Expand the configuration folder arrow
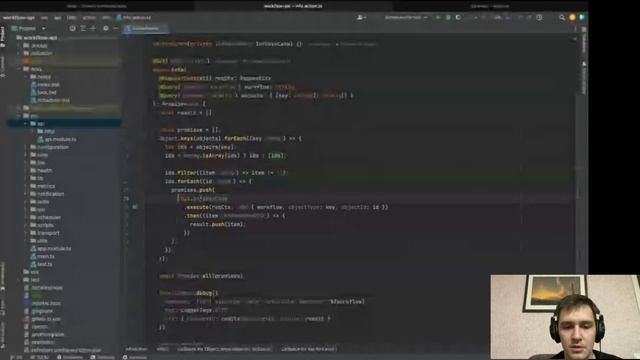Image resolution: width=640 pixels, height=360 pixels. (x=26, y=147)
